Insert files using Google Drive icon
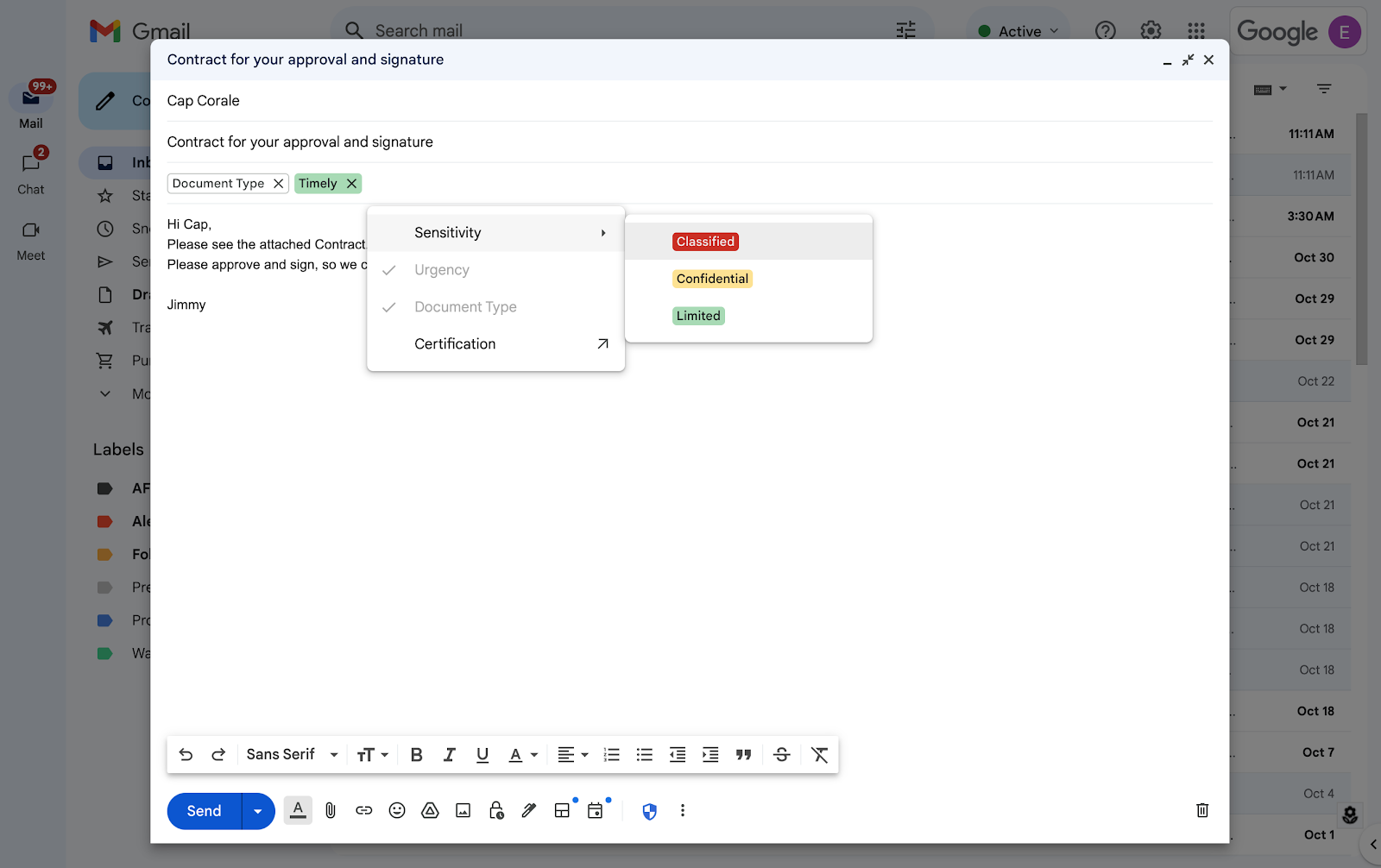This screenshot has width=1381, height=868. pyautogui.click(x=430, y=810)
